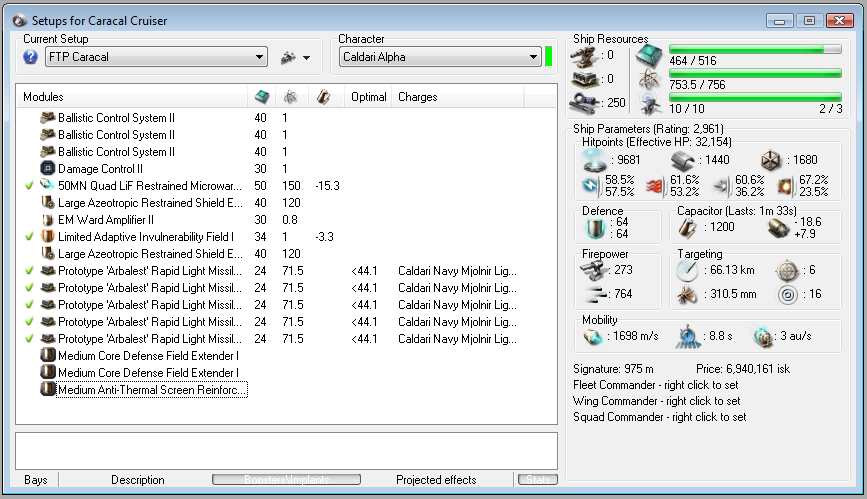Click the volley damage icon
The width and height of the screenshot is (867, 499).
[595, 294]
